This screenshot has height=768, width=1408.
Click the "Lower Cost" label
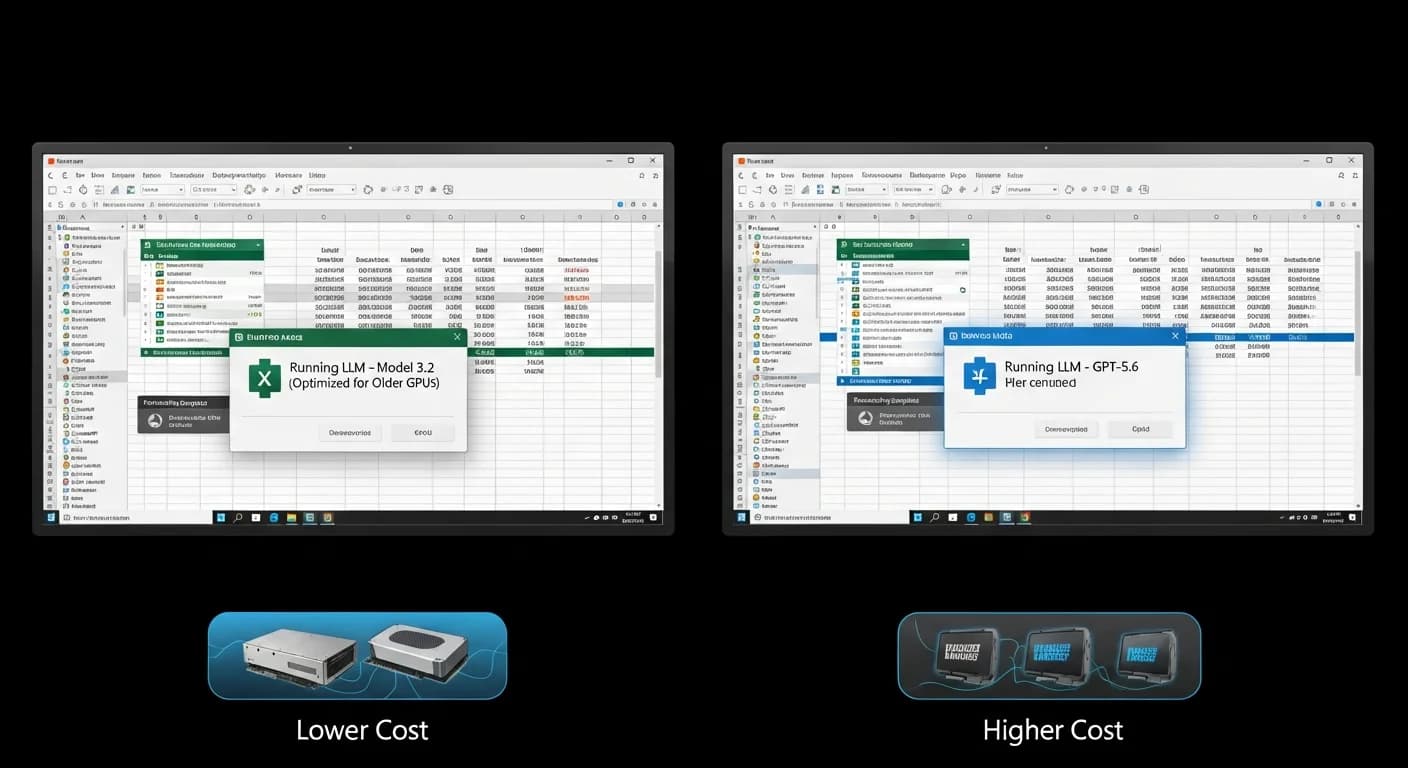(x=362, y=731)
